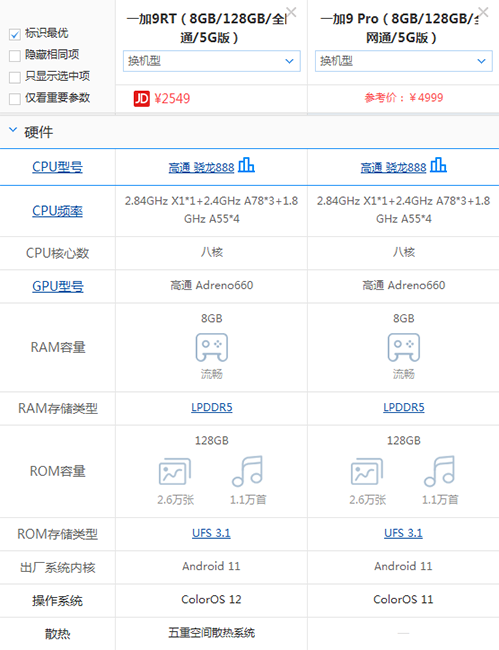The image size is (499, 650).
Task: Click the photo icon in 一加9RT ROM容量
Action: tap(175, 471)
